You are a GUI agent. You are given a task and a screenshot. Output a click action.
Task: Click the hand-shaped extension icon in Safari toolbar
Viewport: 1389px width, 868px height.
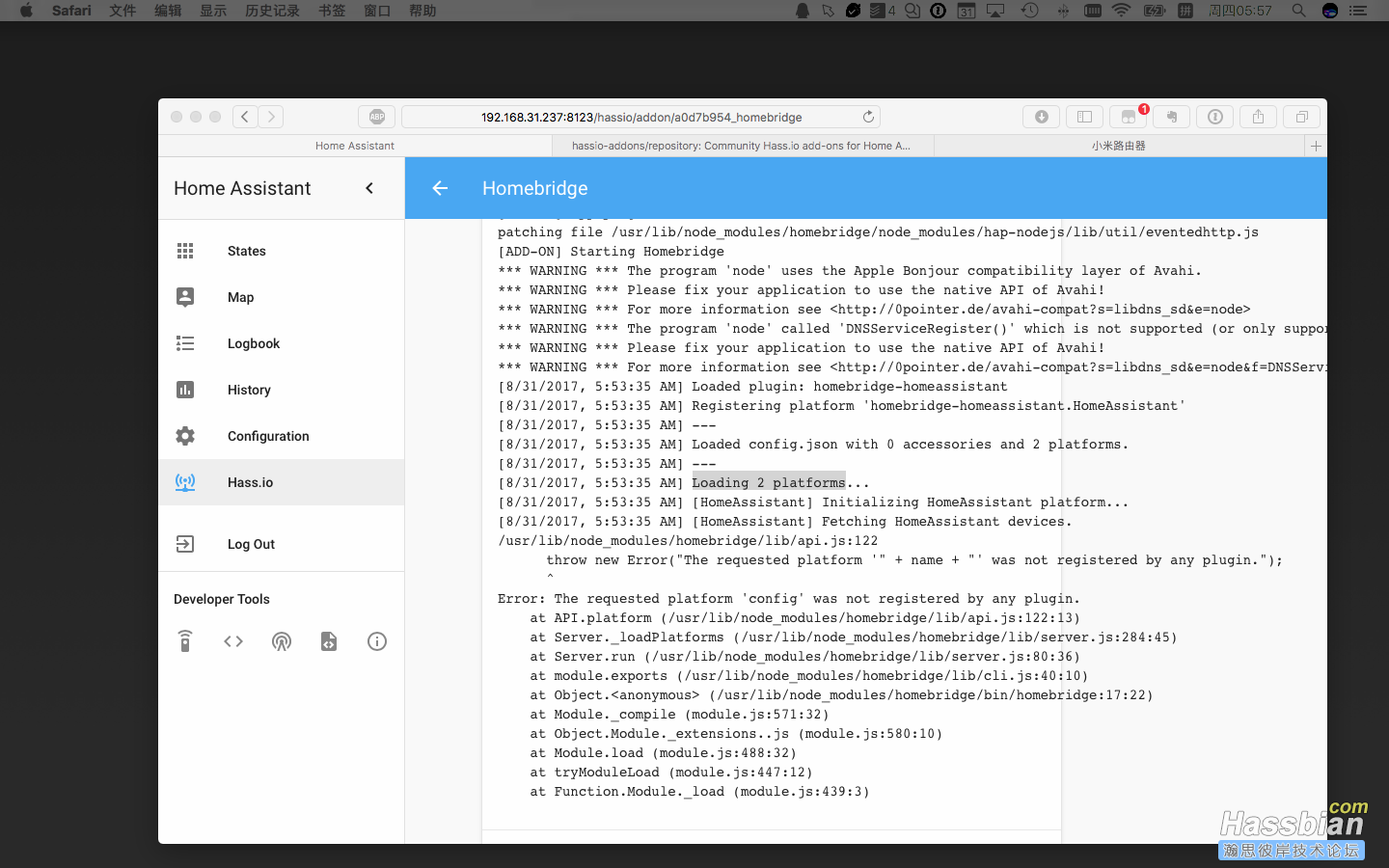pyautogui.click(x=1172, y=117)
